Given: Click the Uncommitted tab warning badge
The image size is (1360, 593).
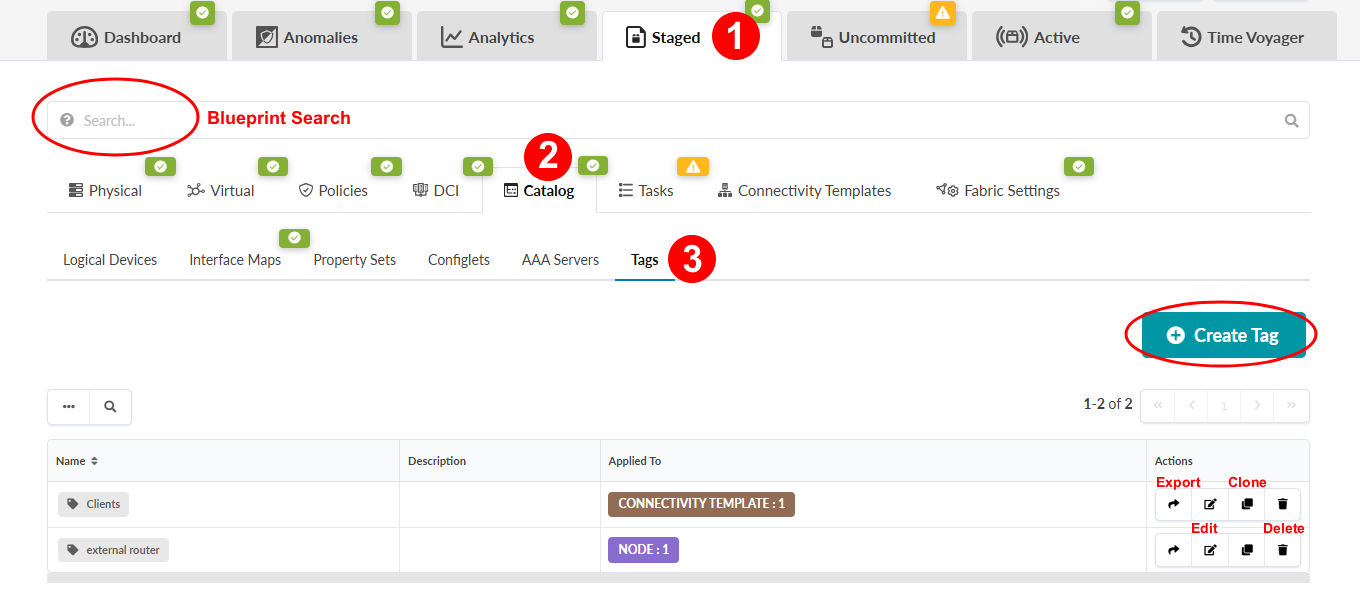Looking at the screenshot, I should click(x=942, y=13).
